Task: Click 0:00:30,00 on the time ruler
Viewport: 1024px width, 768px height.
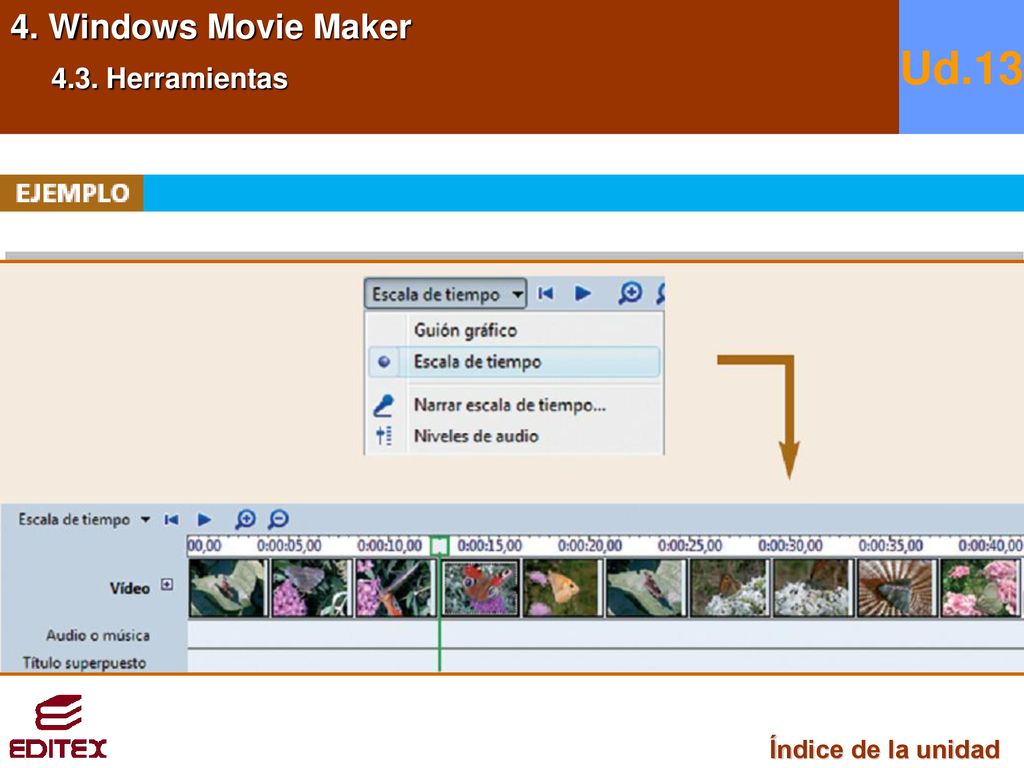Action: (790, 546)
